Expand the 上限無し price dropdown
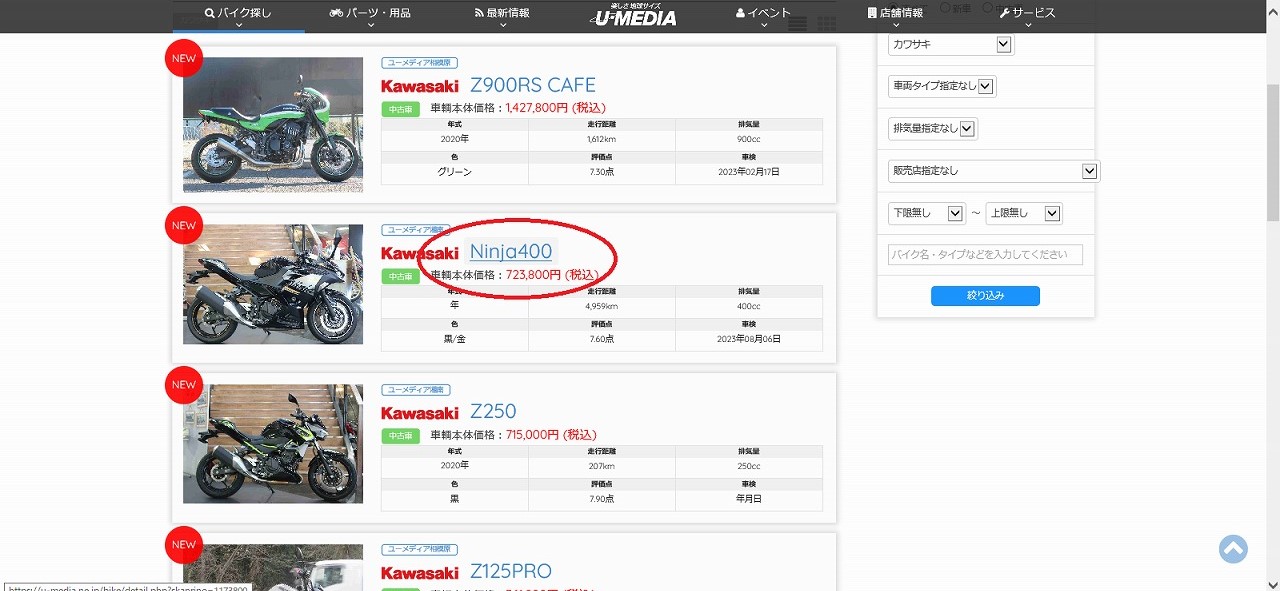Viewport: 1280px width, 591px height. (x=1024, y=213)
